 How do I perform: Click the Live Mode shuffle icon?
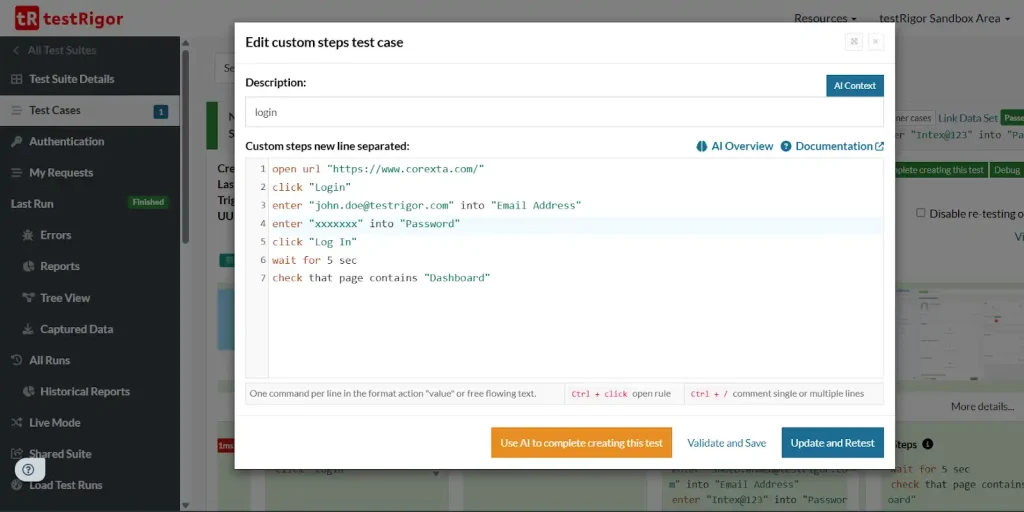[17, 423]
